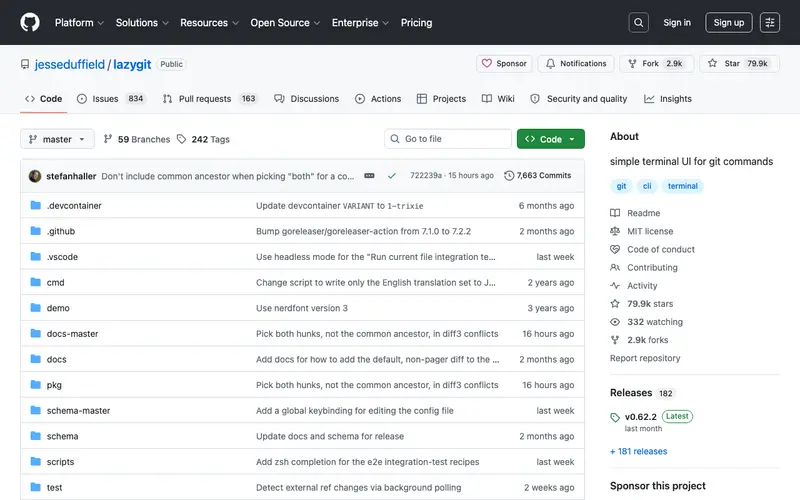Open the Projects tab
Image resolution: width=800 pixels, height=500 pixels.
point(441,98)
